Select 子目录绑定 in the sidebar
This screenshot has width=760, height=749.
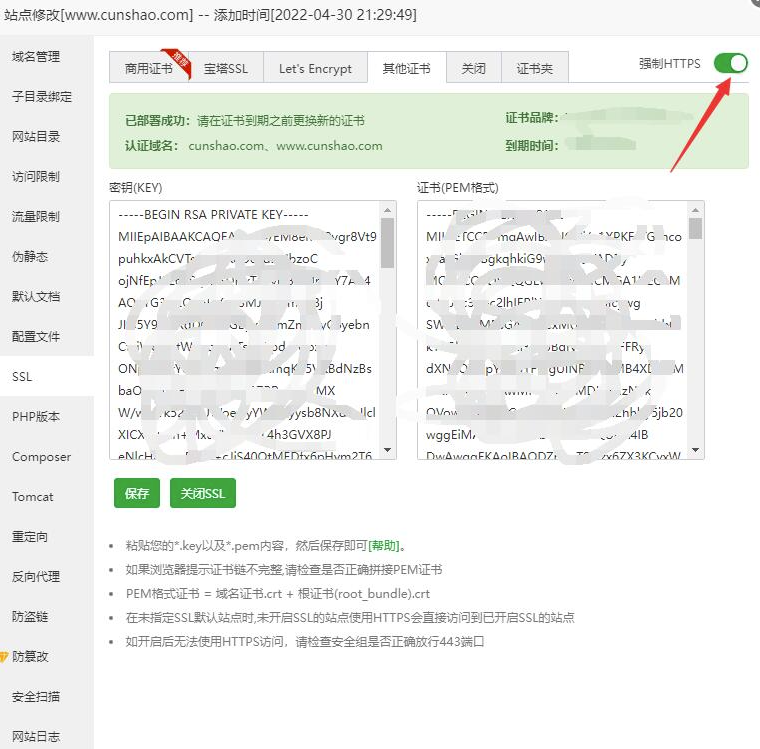pyautogui.click(x=42, y=96)
